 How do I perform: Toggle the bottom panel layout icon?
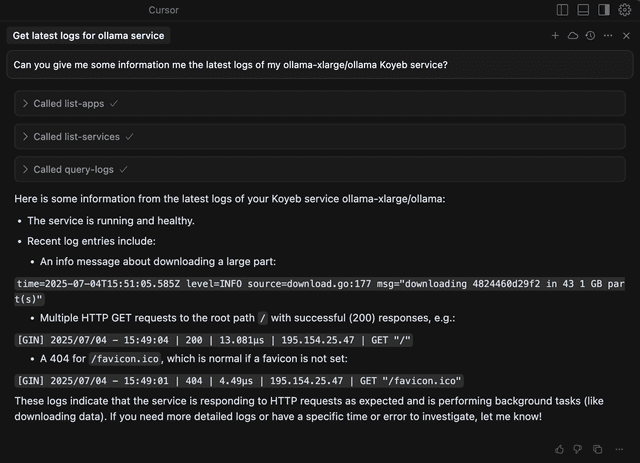click(583, 10)
